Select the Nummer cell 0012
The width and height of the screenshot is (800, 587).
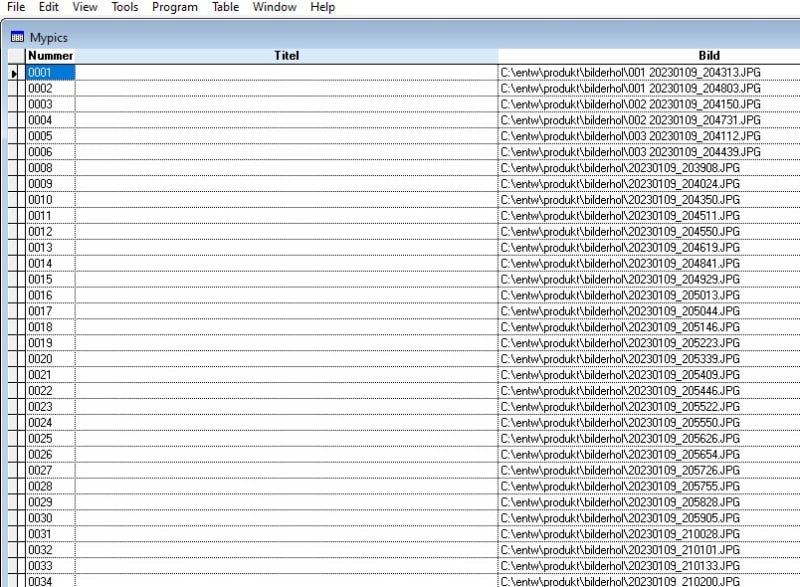(50, 232)
